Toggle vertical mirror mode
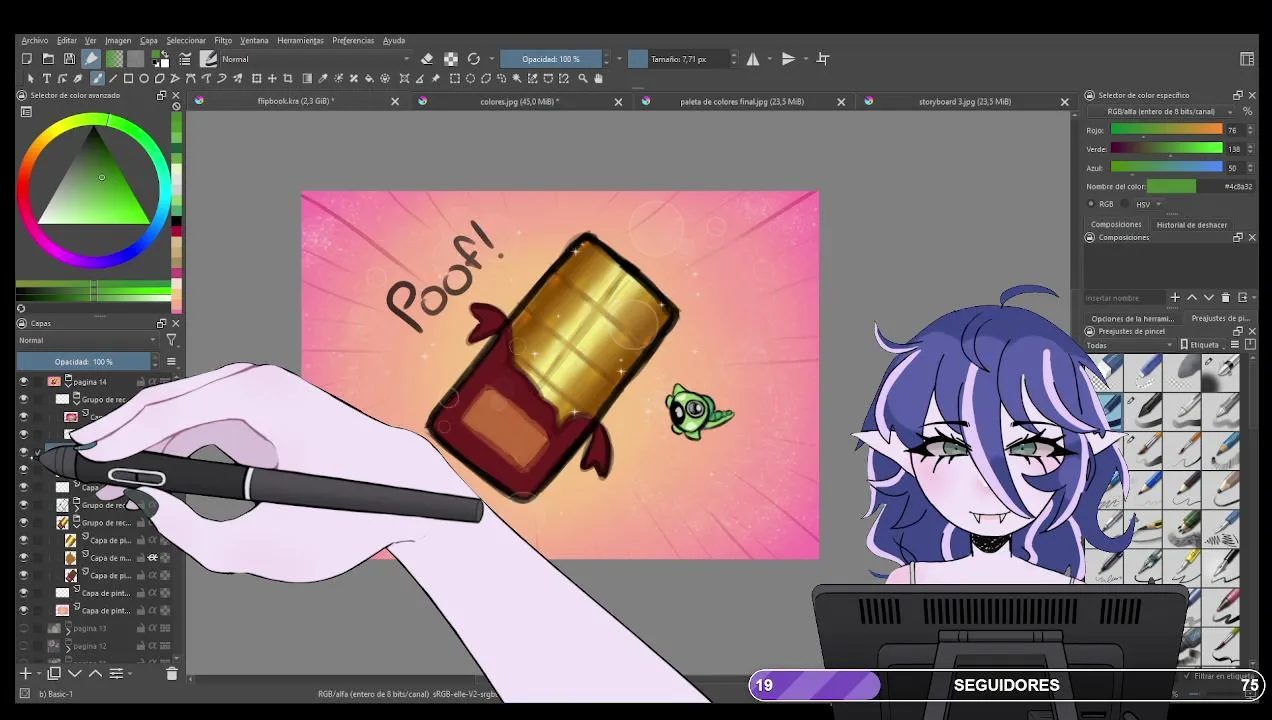The height and width of the screenshot is (720, 1272). point(788,59)
